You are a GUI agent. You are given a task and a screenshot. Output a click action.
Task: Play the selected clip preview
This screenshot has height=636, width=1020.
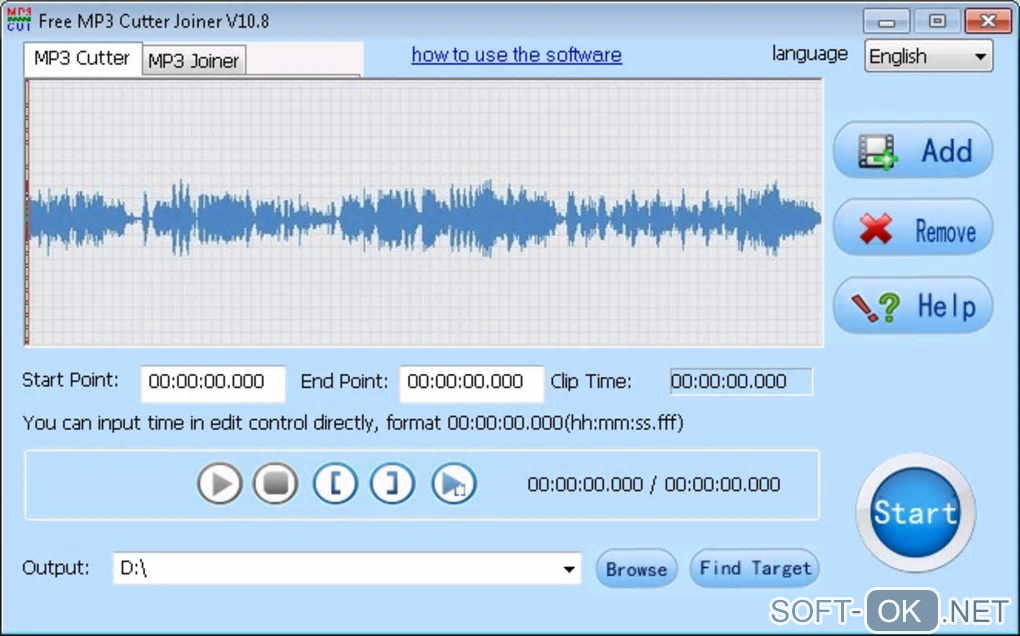(x=453, y=483)
